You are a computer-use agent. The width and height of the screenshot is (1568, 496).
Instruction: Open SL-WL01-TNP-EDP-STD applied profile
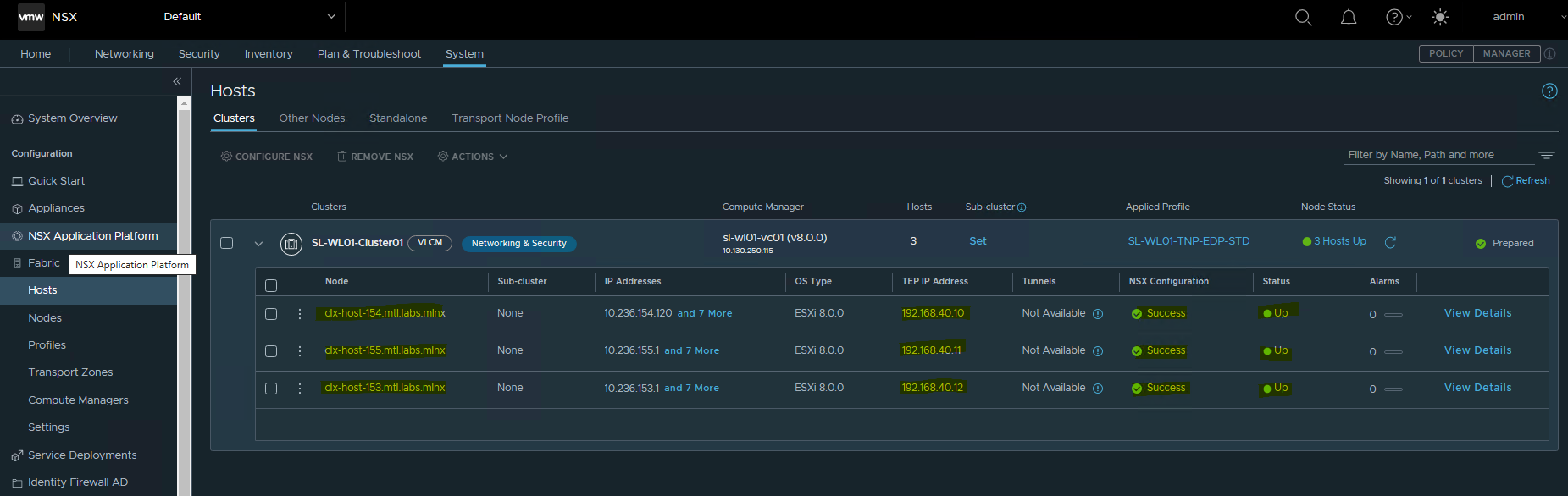(1188, 241)
